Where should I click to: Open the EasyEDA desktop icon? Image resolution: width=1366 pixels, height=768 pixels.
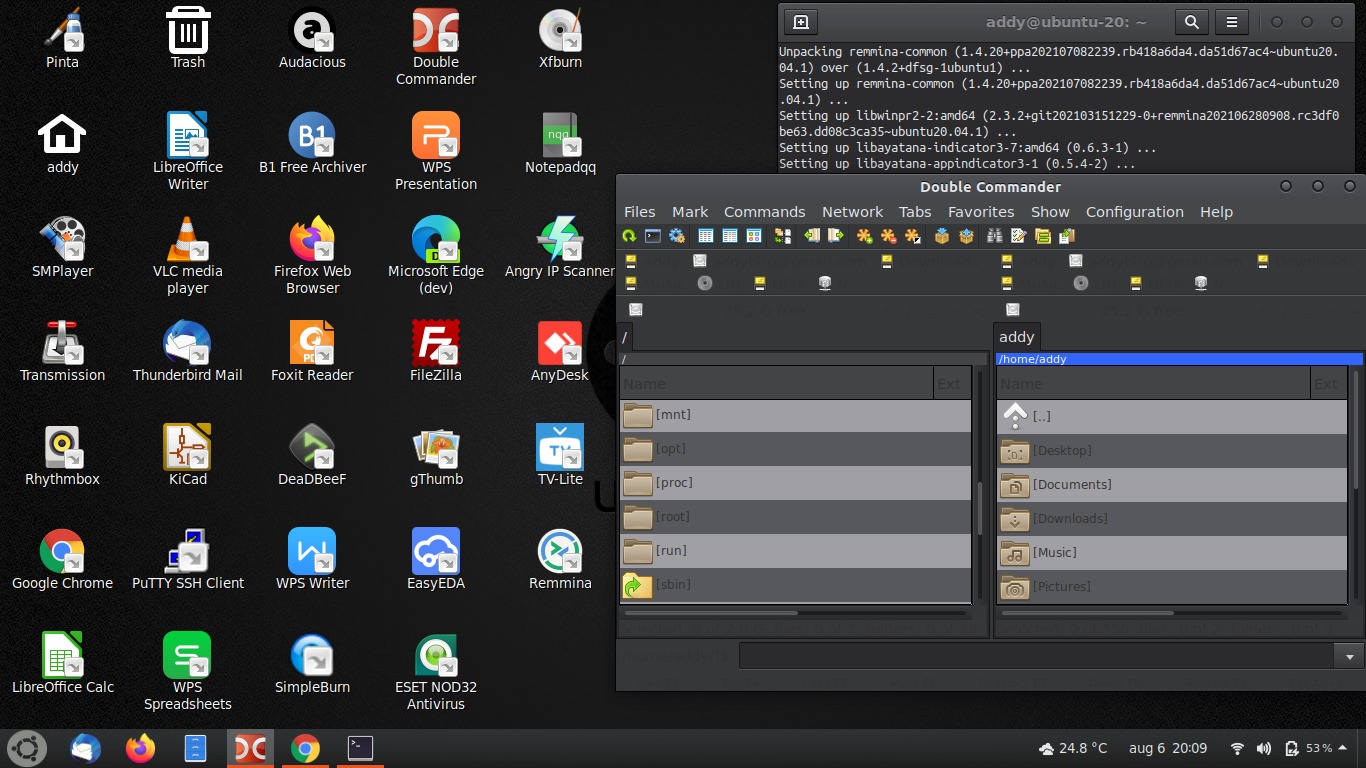436,561
